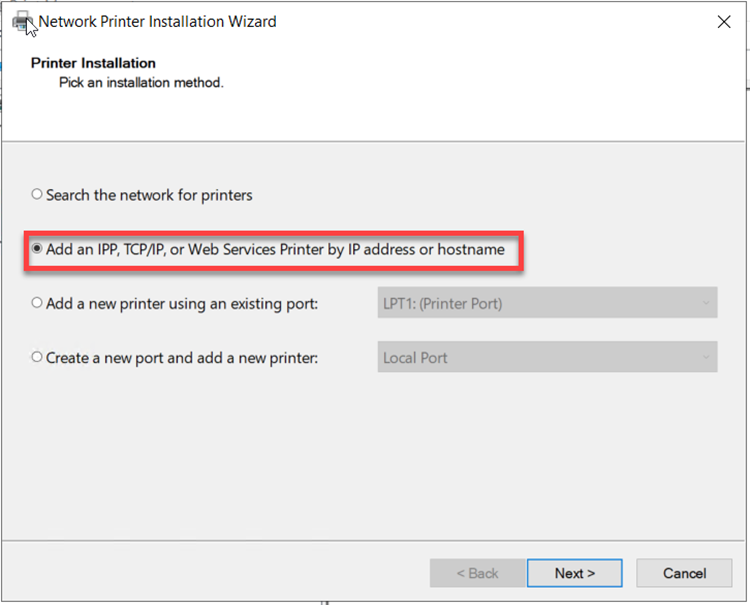
Task: Click the Create a new port label text
Action: point(182,357)
